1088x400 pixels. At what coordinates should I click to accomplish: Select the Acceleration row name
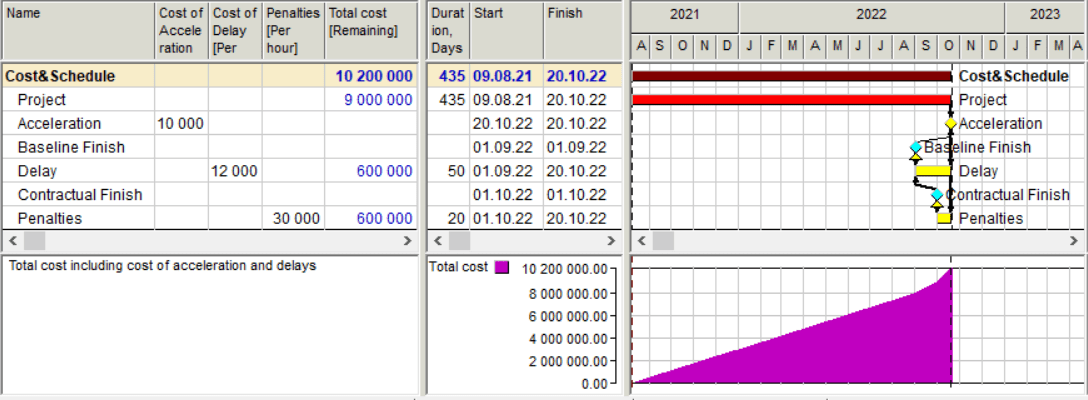click(x=60, y=124)
